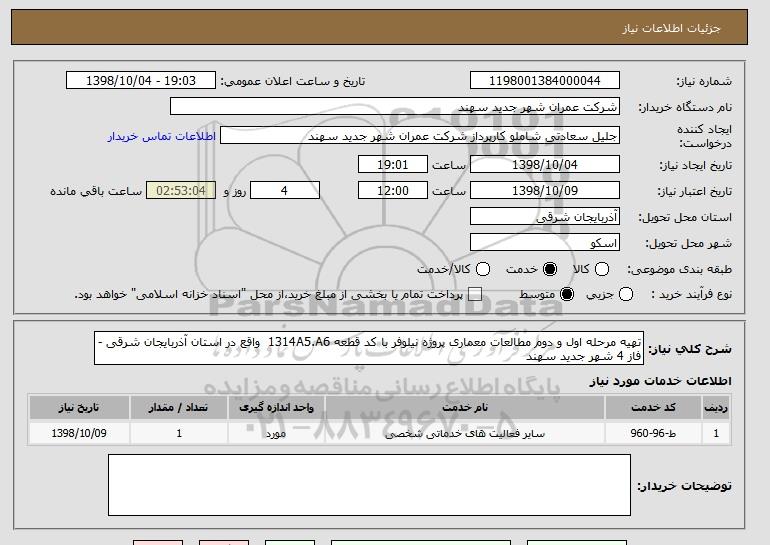
Task: Click service name cell سایر فعالیت های خدماتی شخصی
Action: point(465,433)
